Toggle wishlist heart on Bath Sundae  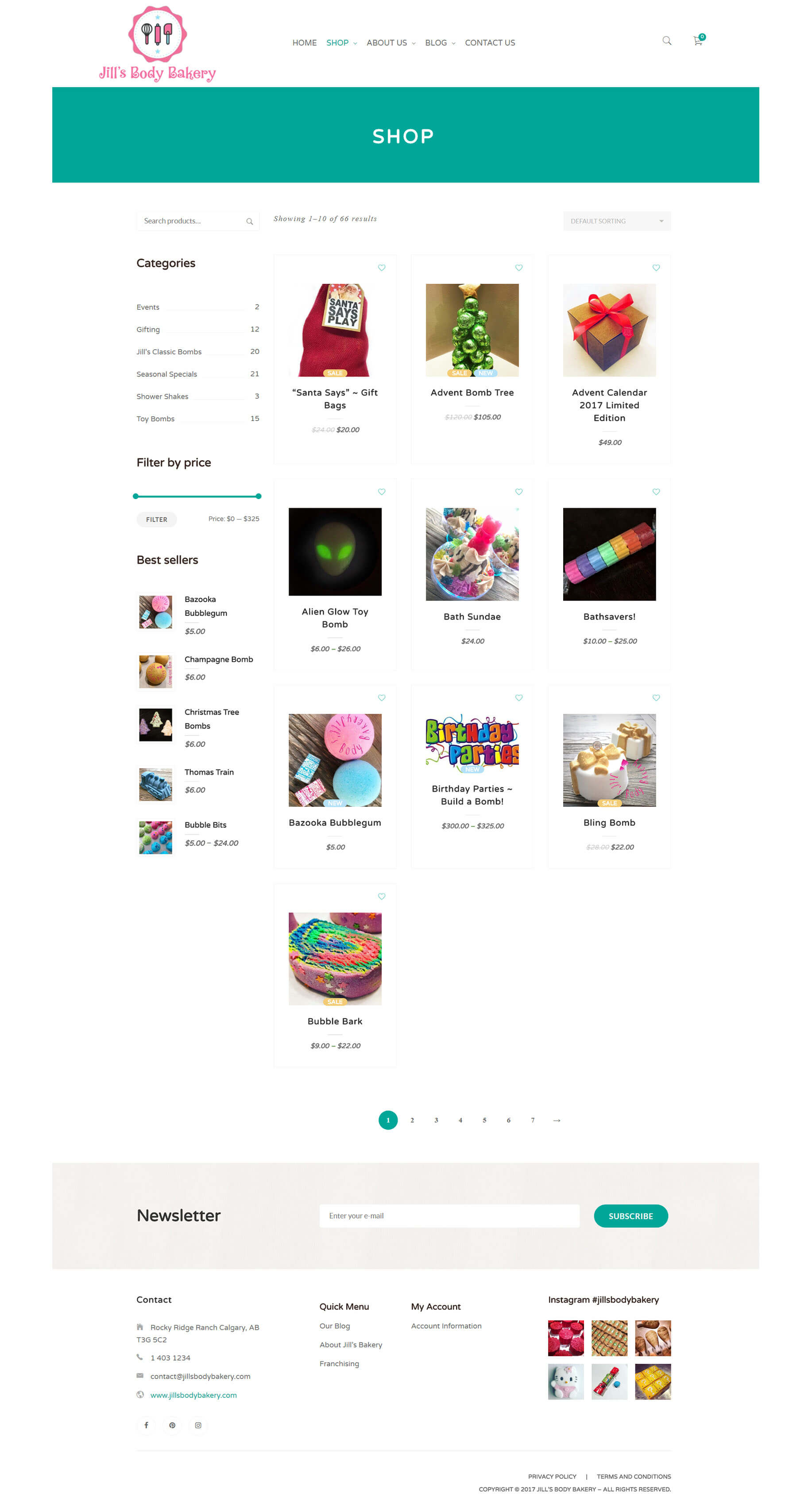518,492
